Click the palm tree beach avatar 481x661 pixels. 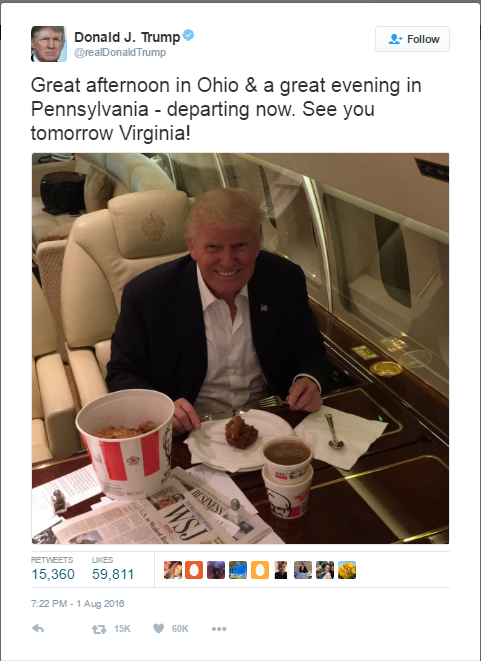(238, 570)
